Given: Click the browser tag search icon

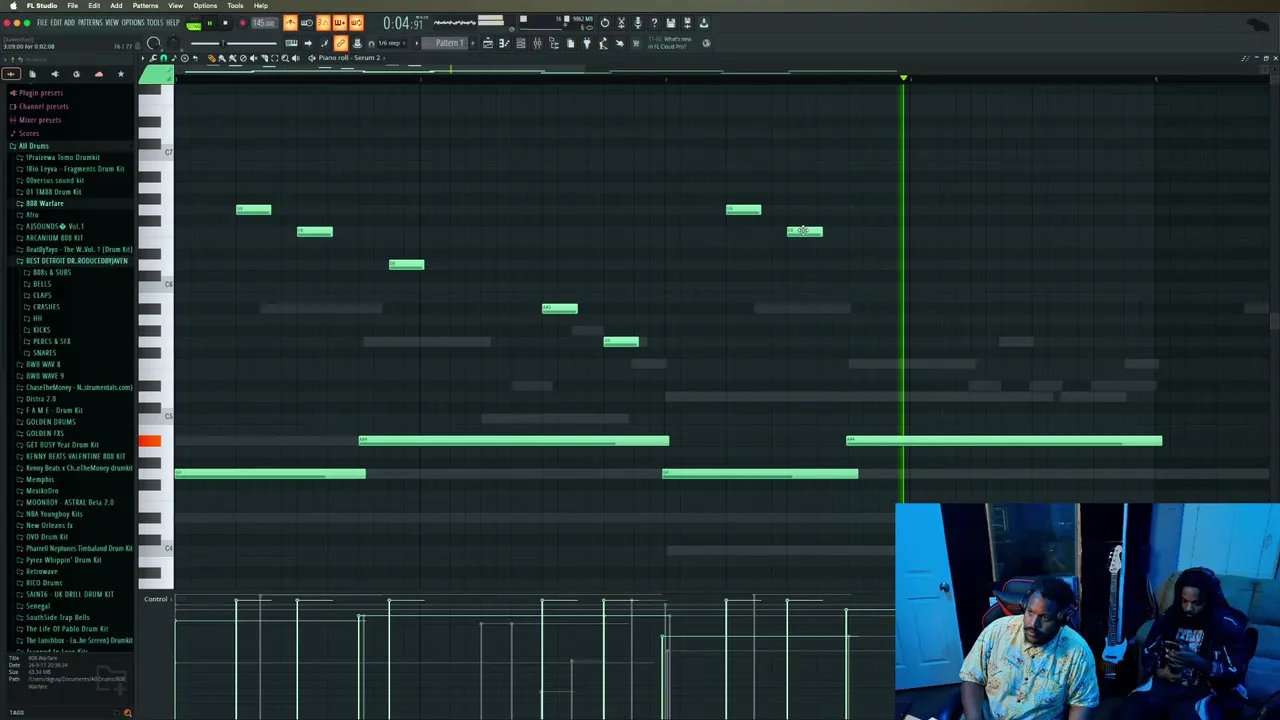Looking at the screenshot, I should pos(127,713).
